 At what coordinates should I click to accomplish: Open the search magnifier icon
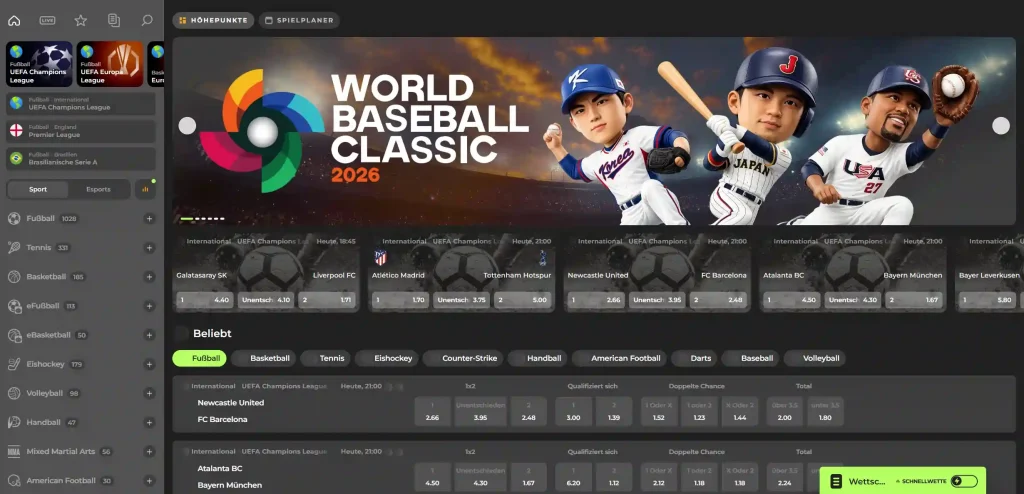point(147,20)
